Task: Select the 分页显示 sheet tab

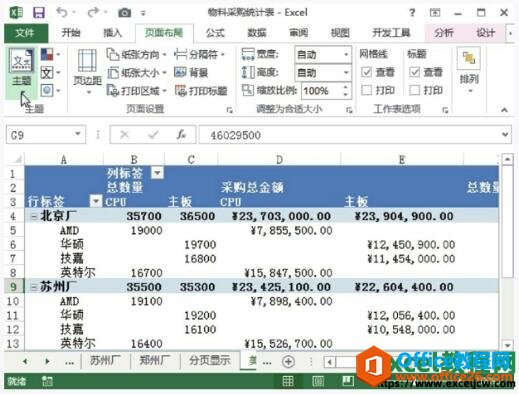Action: coord(210,360)
